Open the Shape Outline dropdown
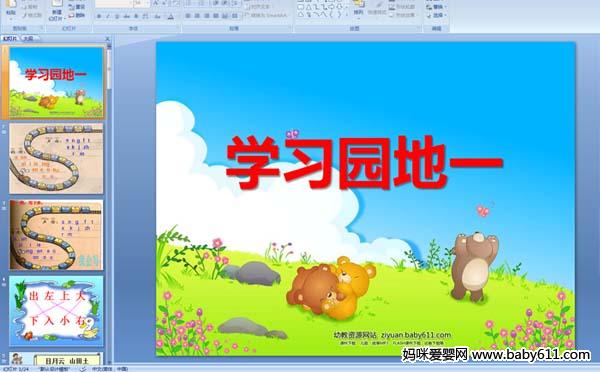Screen dimensions: 600x372 tap(403, 7)
